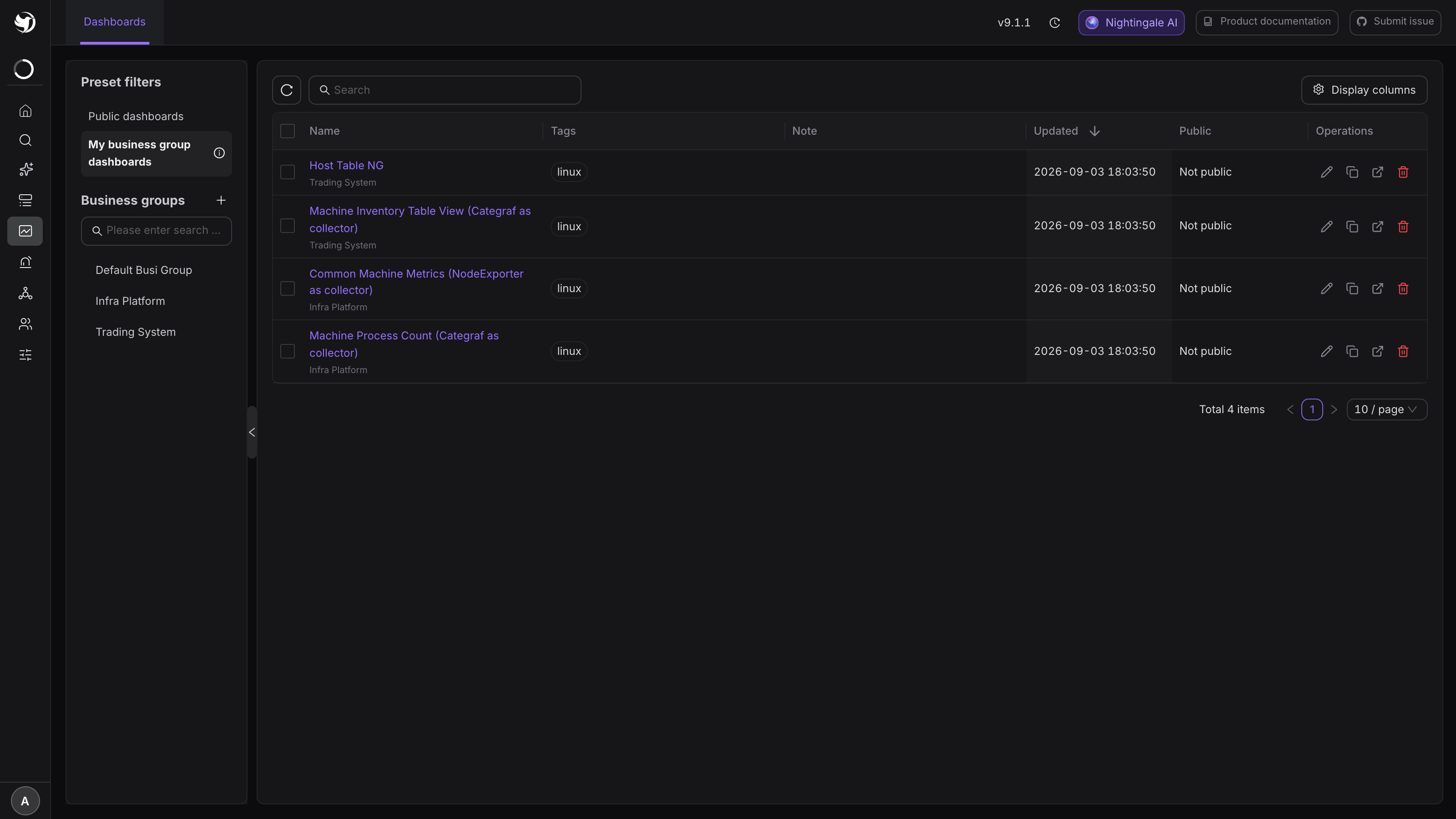Viewport: 1456px width, 819px height.
Task: Sort by the Updated column arrow
Action: tap(1094, 131)
